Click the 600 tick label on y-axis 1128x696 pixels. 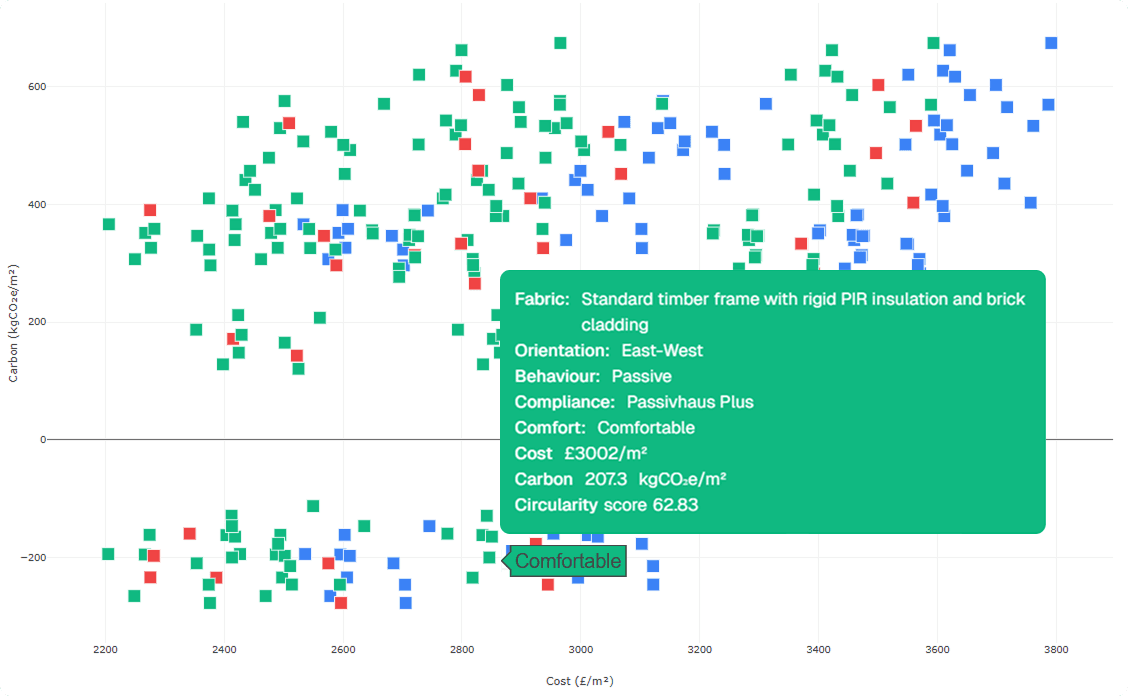point(37,87)
